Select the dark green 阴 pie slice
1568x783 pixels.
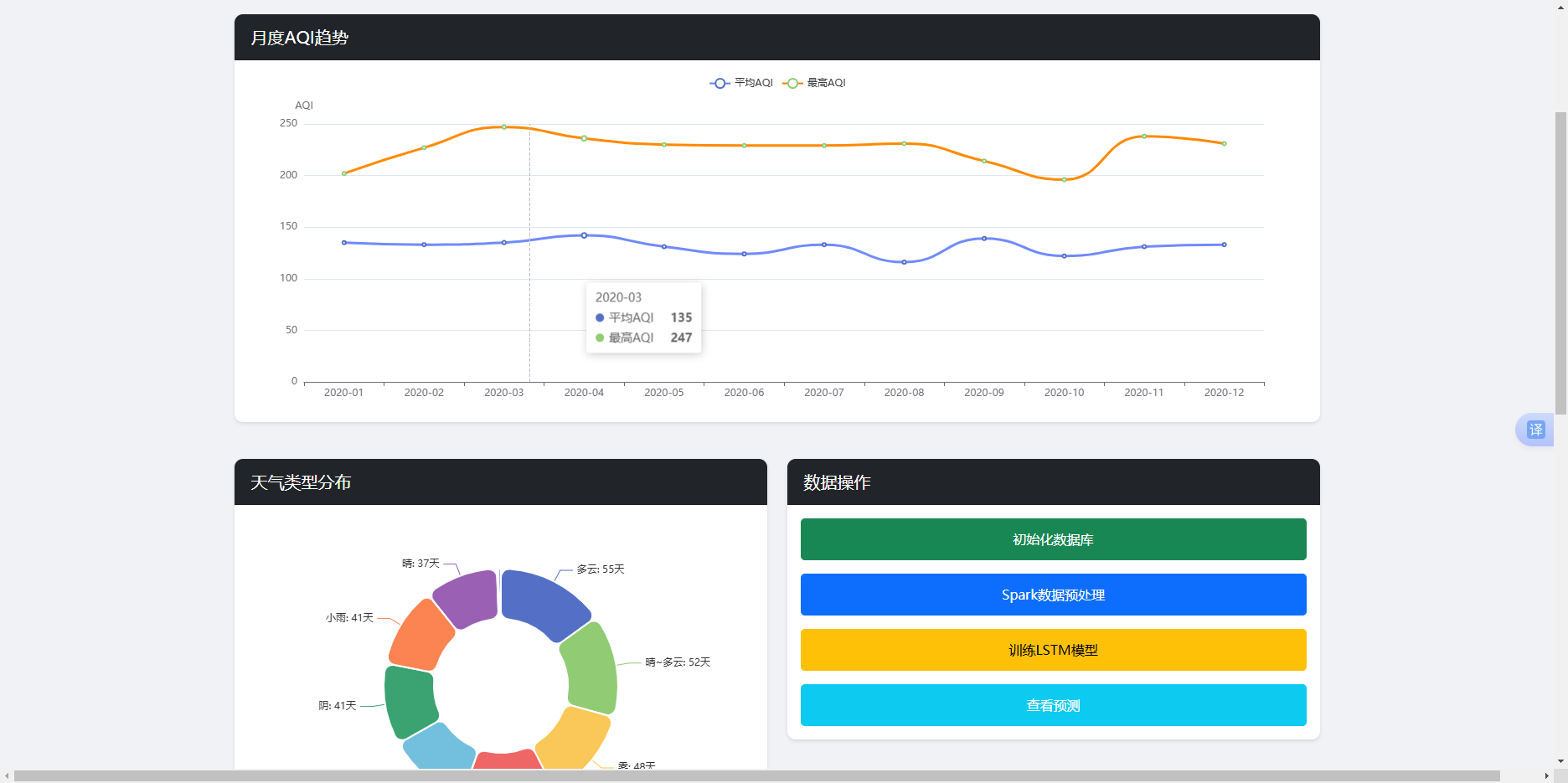coord(410,702)
